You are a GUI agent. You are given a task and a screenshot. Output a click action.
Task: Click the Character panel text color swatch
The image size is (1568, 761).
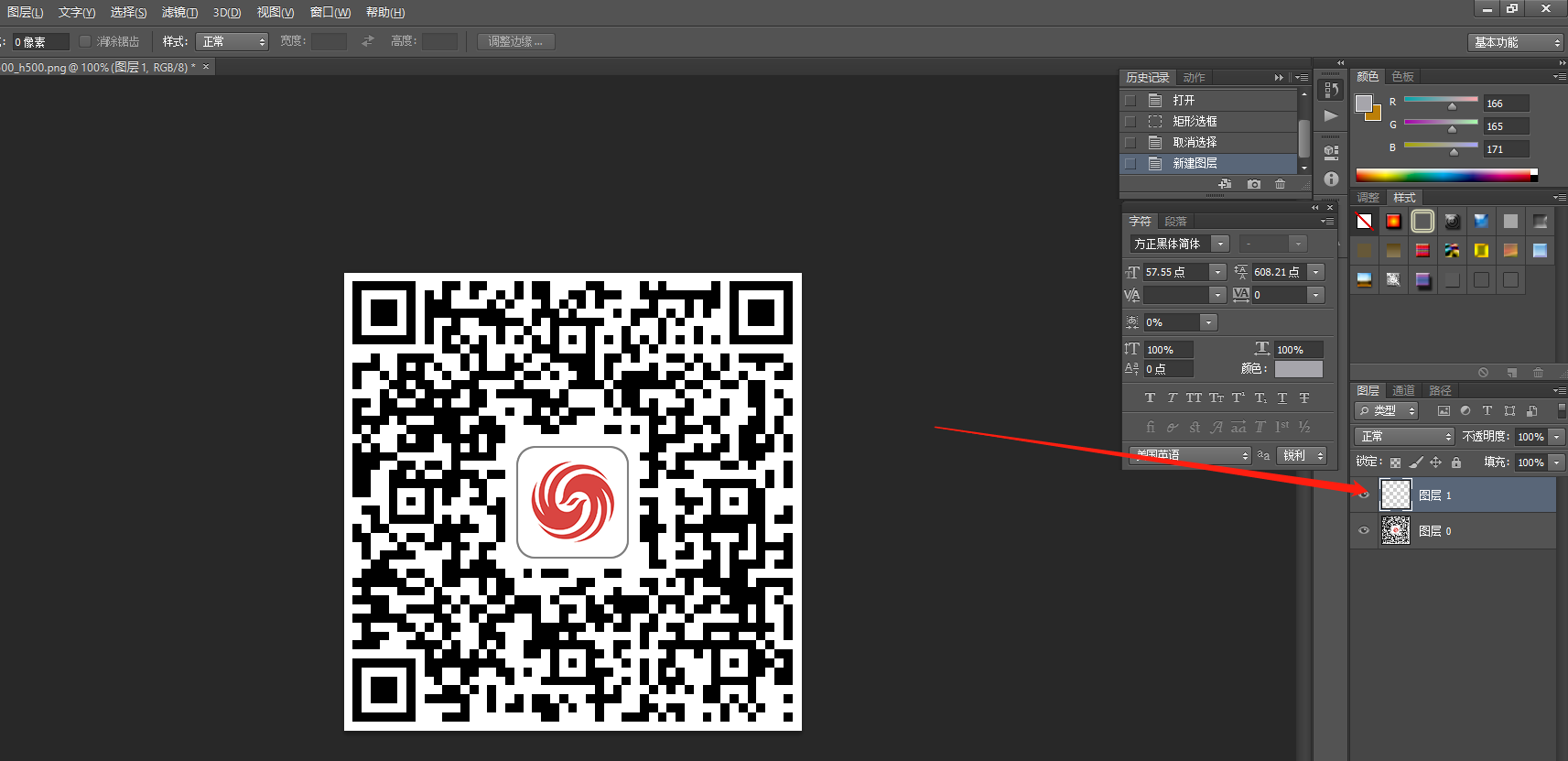tap(1298, 369)
